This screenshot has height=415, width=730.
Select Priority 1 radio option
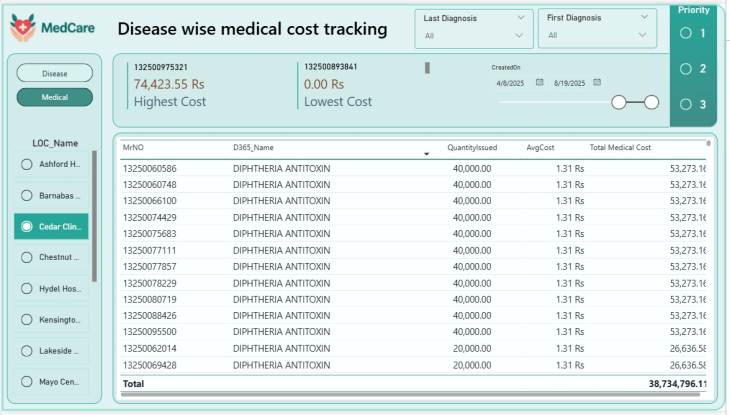click(685, 33)
